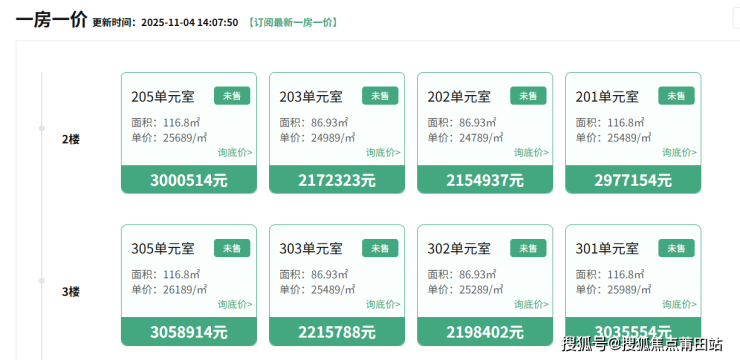The height and width of the screenshot is (360, 740).
Task: Click 询底价 link on unit 302
Action: [531, 304]
